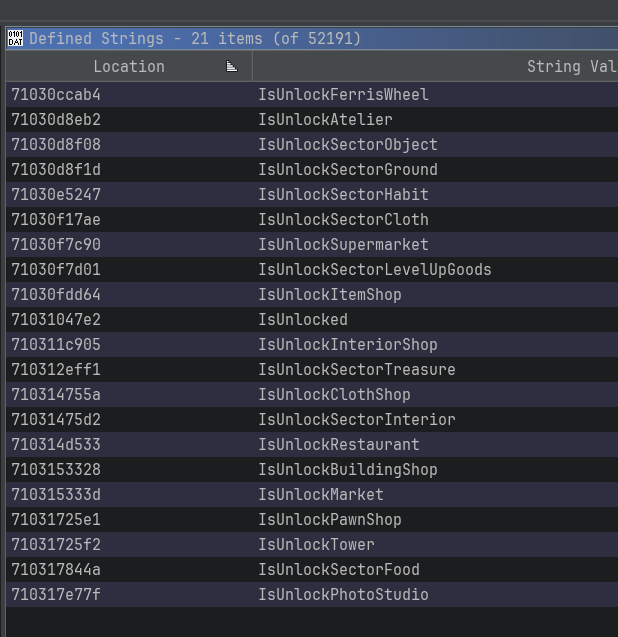Select address 71030d8f1d
Screen dimensions: 618x637
pos(56,169)
